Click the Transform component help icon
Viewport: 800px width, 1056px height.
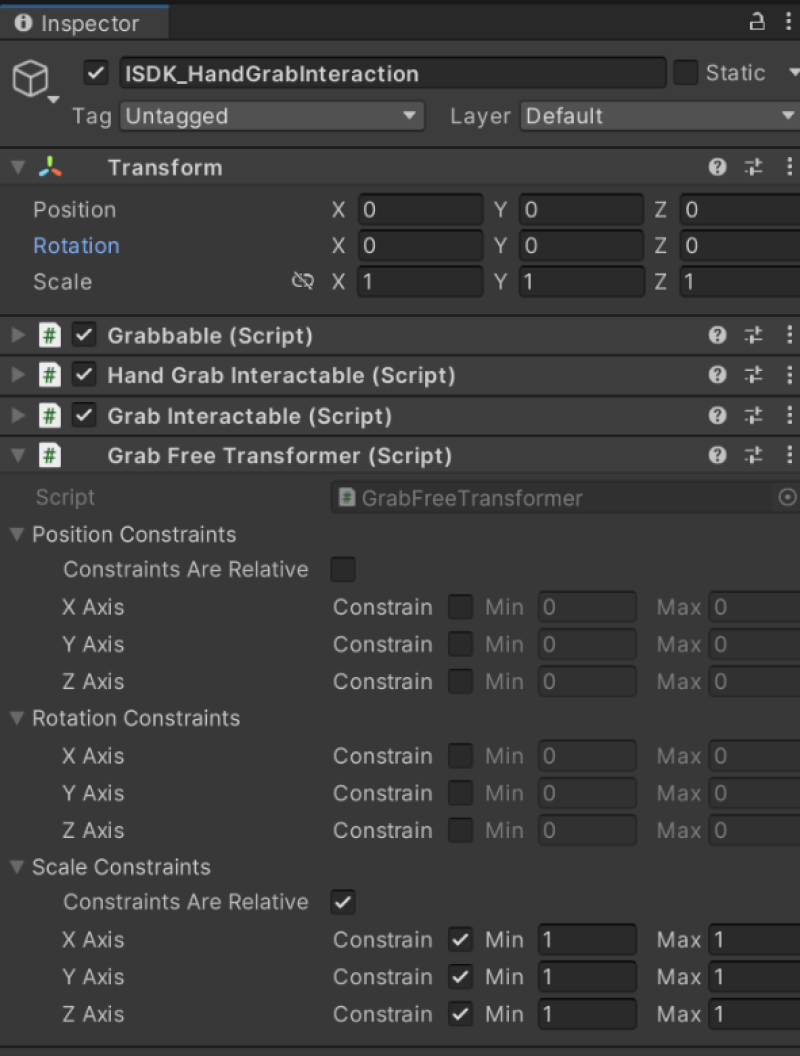(x=717, y=166)
